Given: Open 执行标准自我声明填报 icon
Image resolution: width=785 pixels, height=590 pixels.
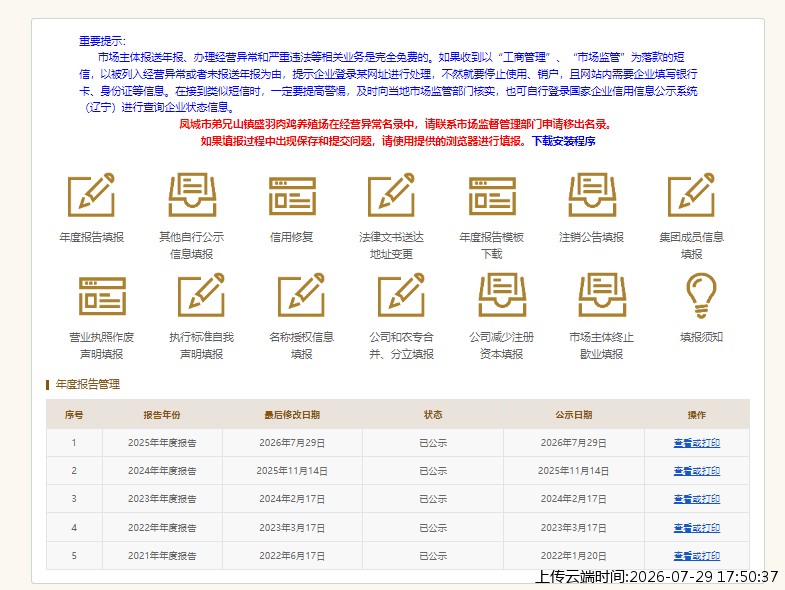Looking at the screenshot, I should click(202, 294).
